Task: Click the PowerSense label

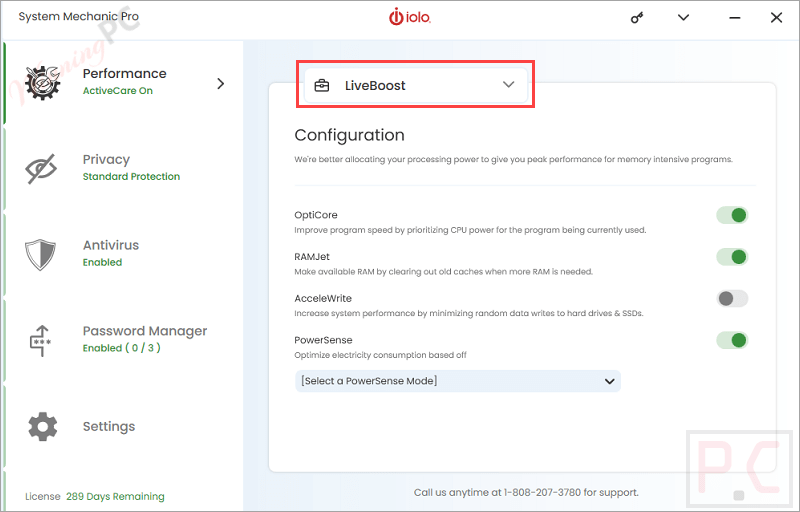Action: (x=323, y=340)
